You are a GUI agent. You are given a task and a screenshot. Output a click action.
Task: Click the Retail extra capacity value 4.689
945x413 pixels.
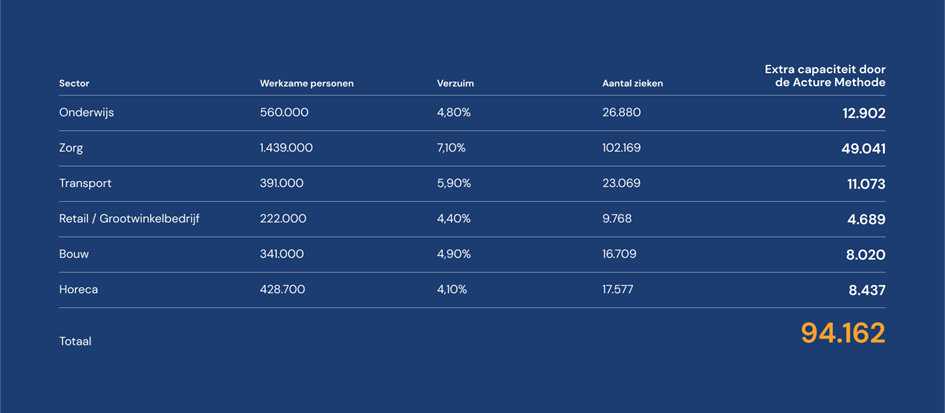click(x=866, y=219)
